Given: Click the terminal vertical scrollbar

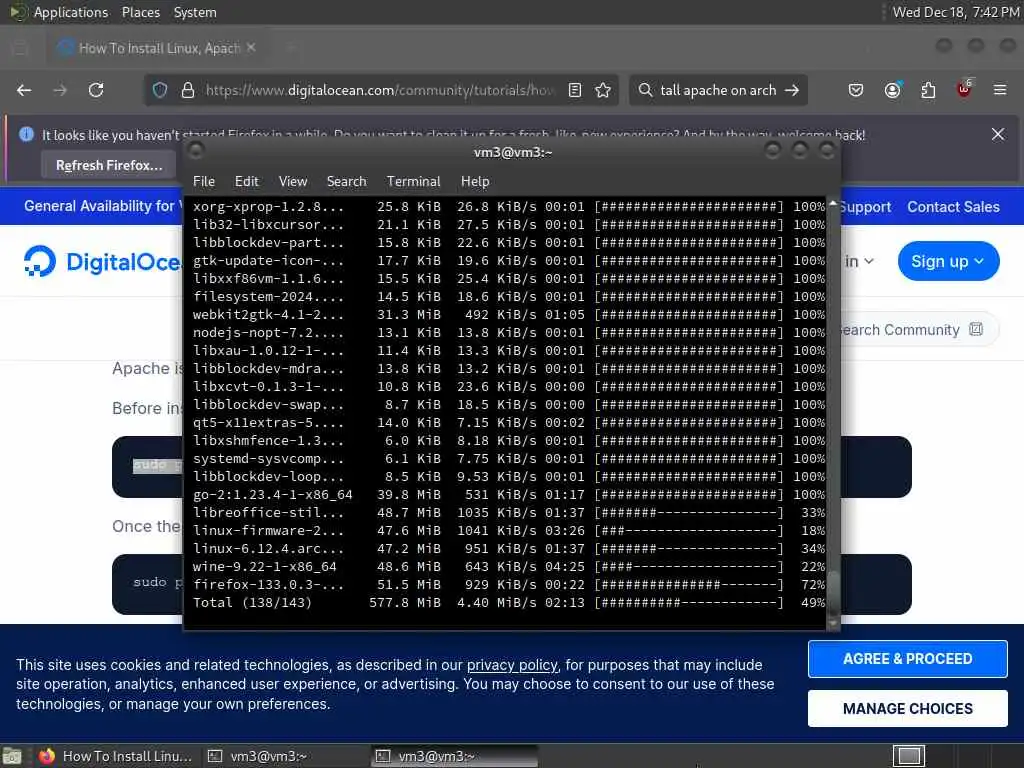Looking at the screenshot, I should click(x=833, y=413).
